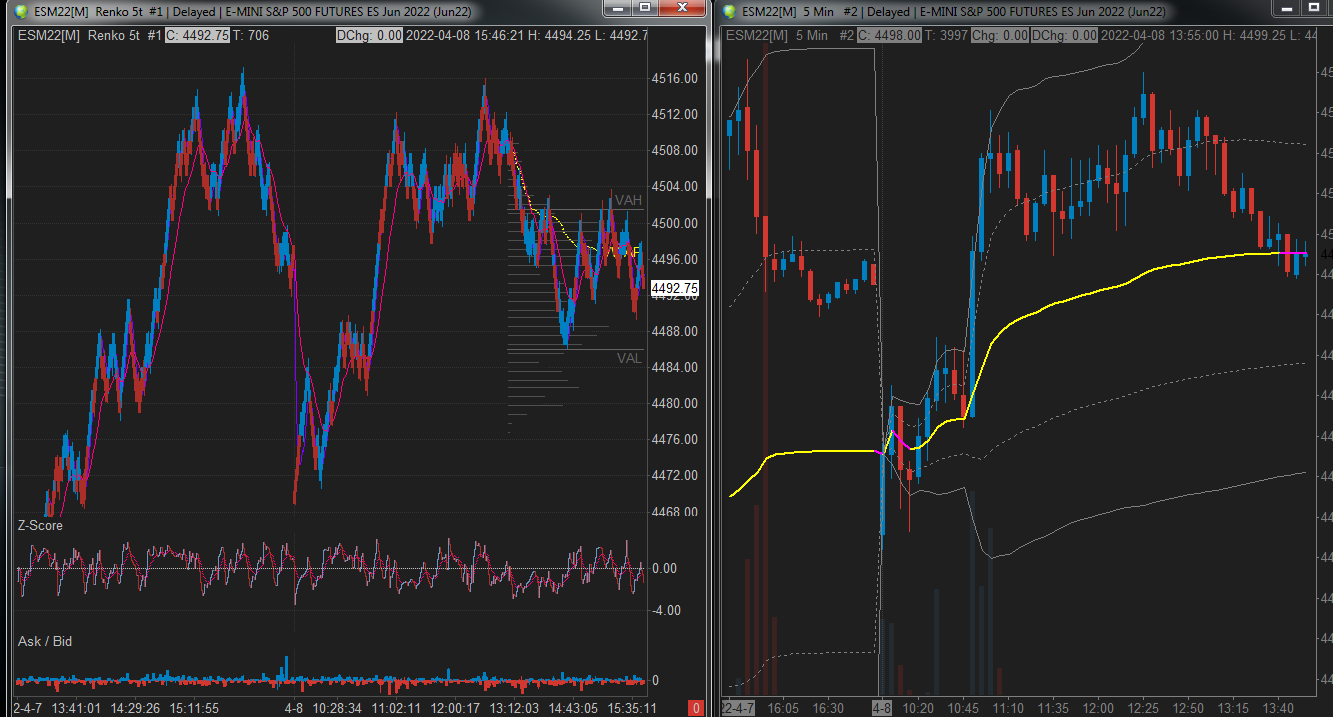The image size is (1333, 717).
Task: Minimize the Renko 5t chart window
Action: click(616, 9)
